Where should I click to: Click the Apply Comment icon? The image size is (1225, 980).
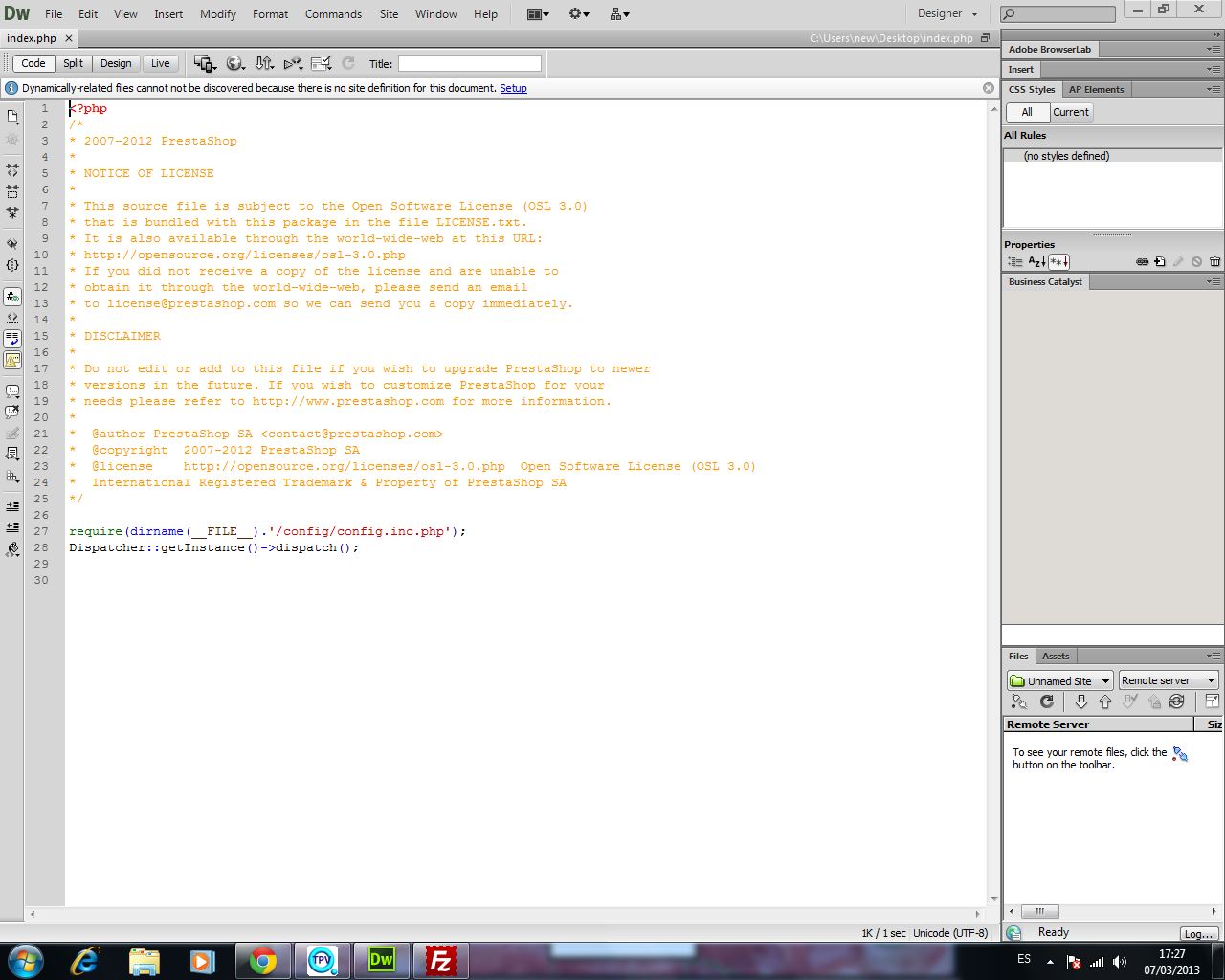pyautogui.click(x=12, y=391)
